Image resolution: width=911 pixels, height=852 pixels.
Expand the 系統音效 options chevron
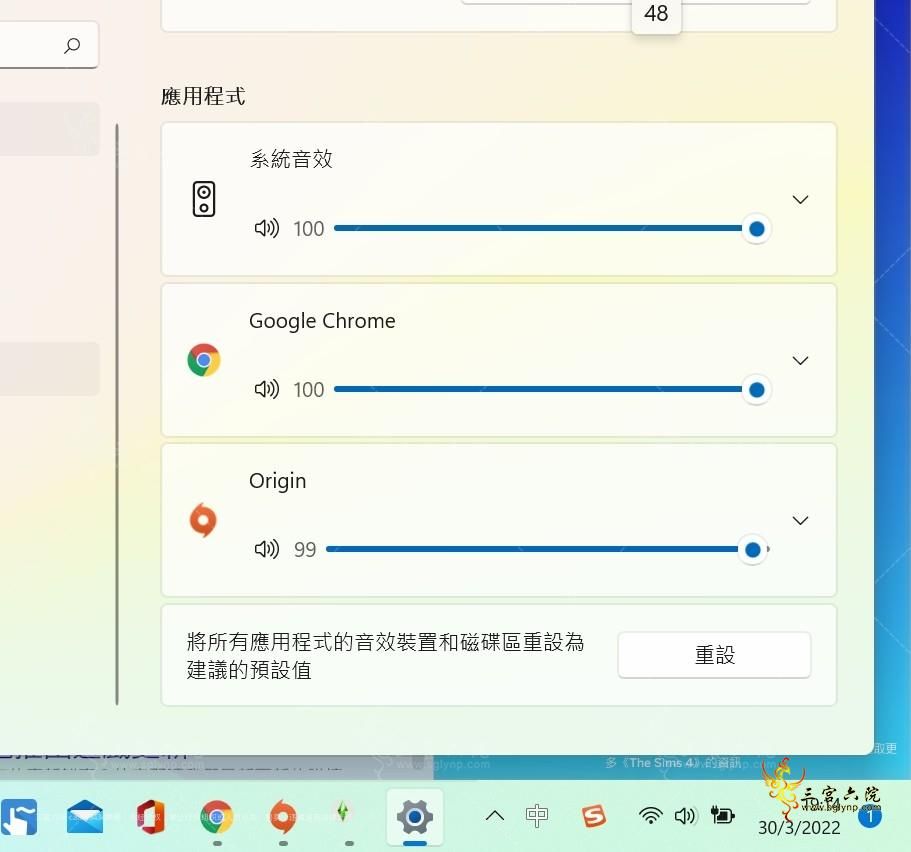coord(800,199)
